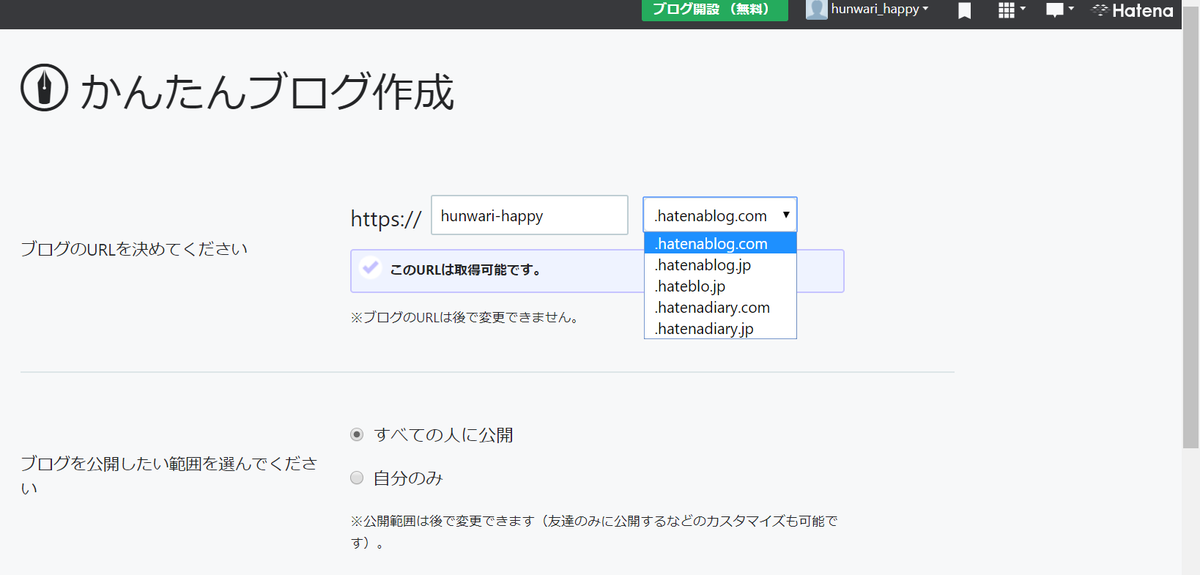The width and height of the screenshot is (1200, 575).
Task: Select the 自分のみ radio button
Action: (x=357, y=478)
